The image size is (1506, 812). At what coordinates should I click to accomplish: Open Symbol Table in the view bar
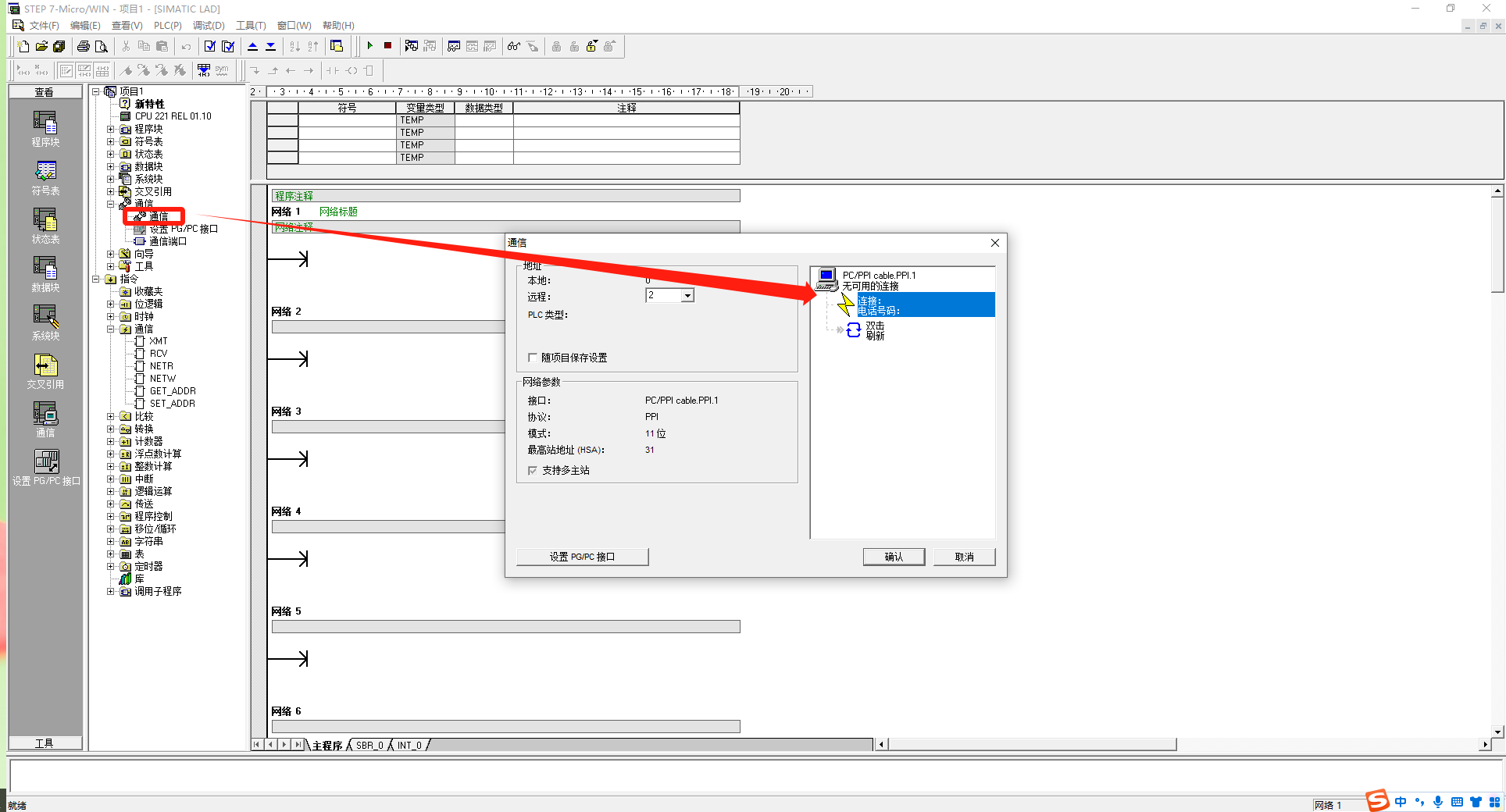[45, 177]
